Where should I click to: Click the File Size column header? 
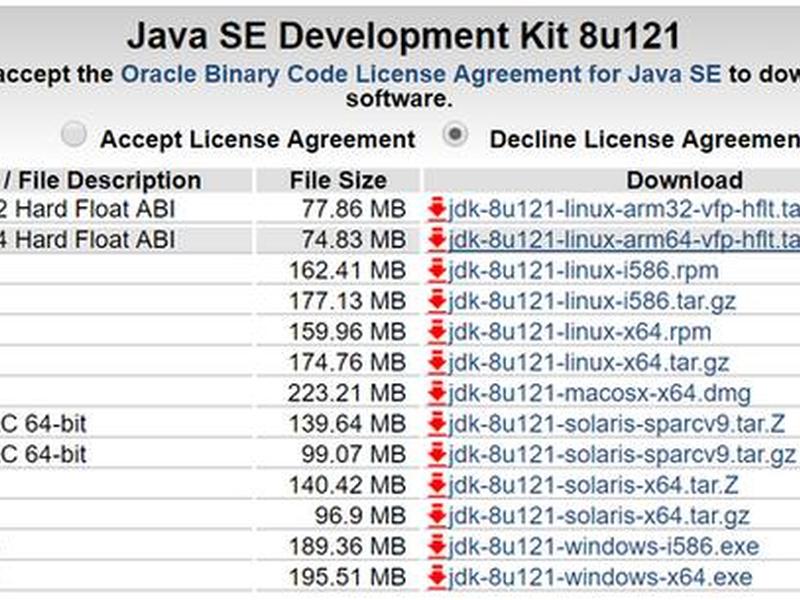pyautogui.click(x=338, y=180)
